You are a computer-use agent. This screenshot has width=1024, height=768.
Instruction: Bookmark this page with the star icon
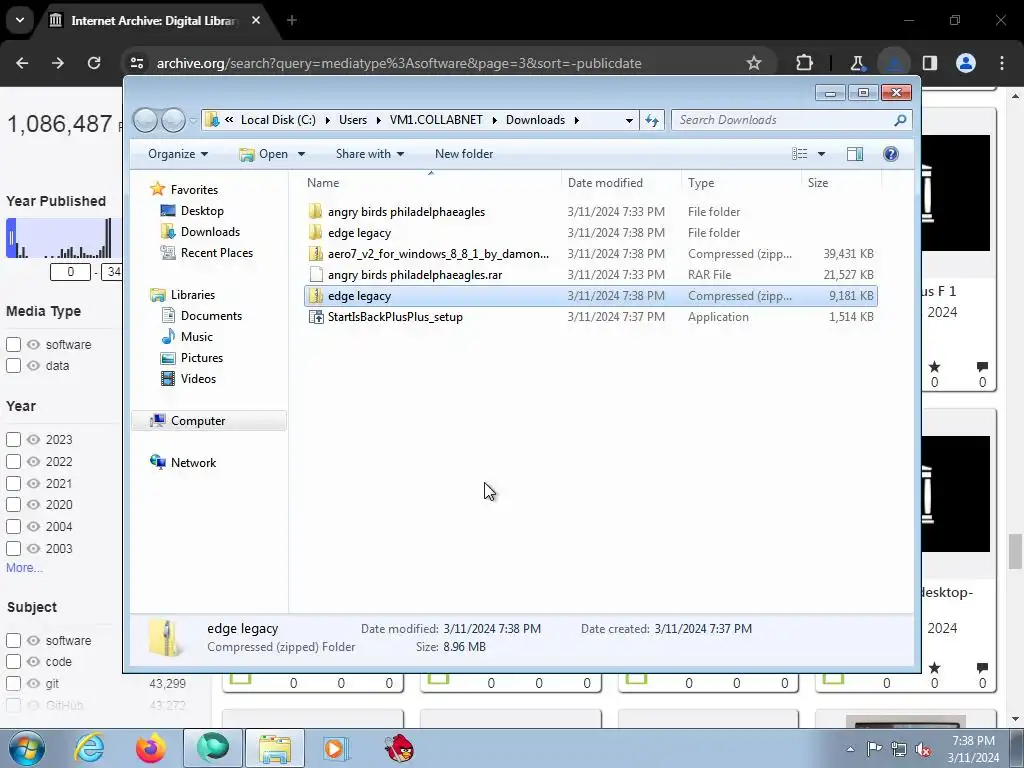click(x=754, y=63)
